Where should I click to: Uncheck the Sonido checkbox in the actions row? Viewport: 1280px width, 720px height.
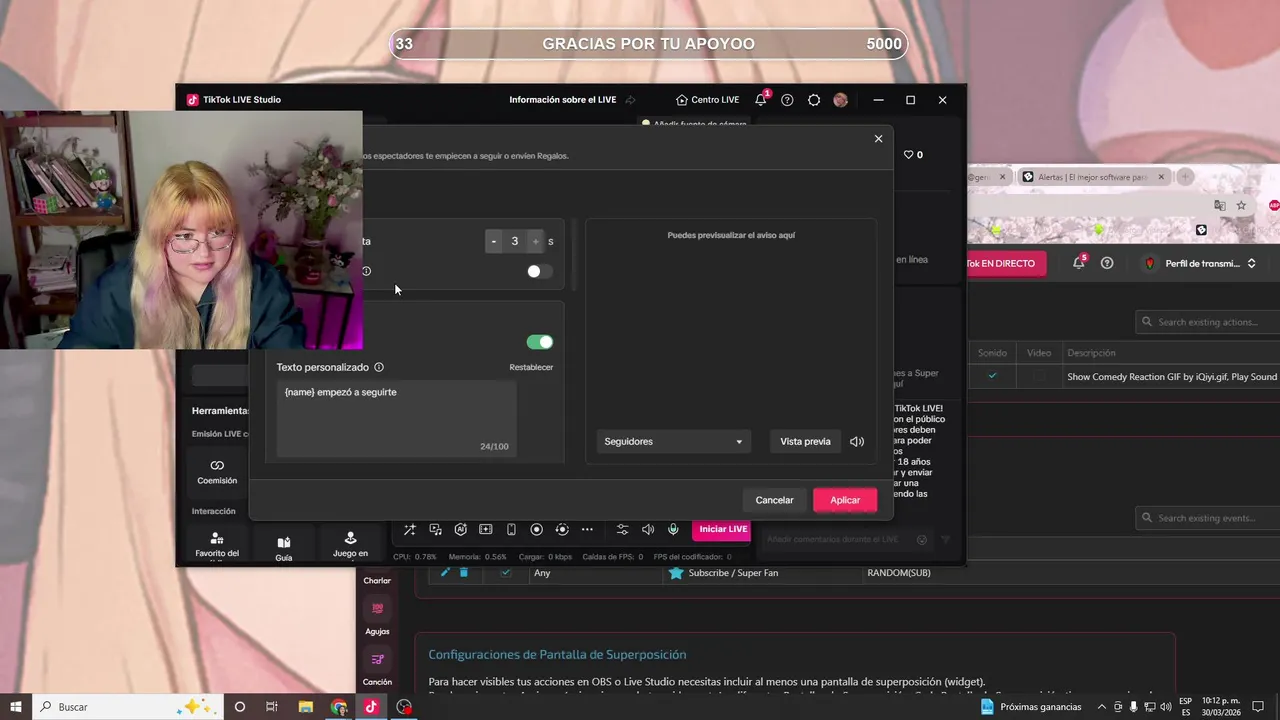(992, 376)
